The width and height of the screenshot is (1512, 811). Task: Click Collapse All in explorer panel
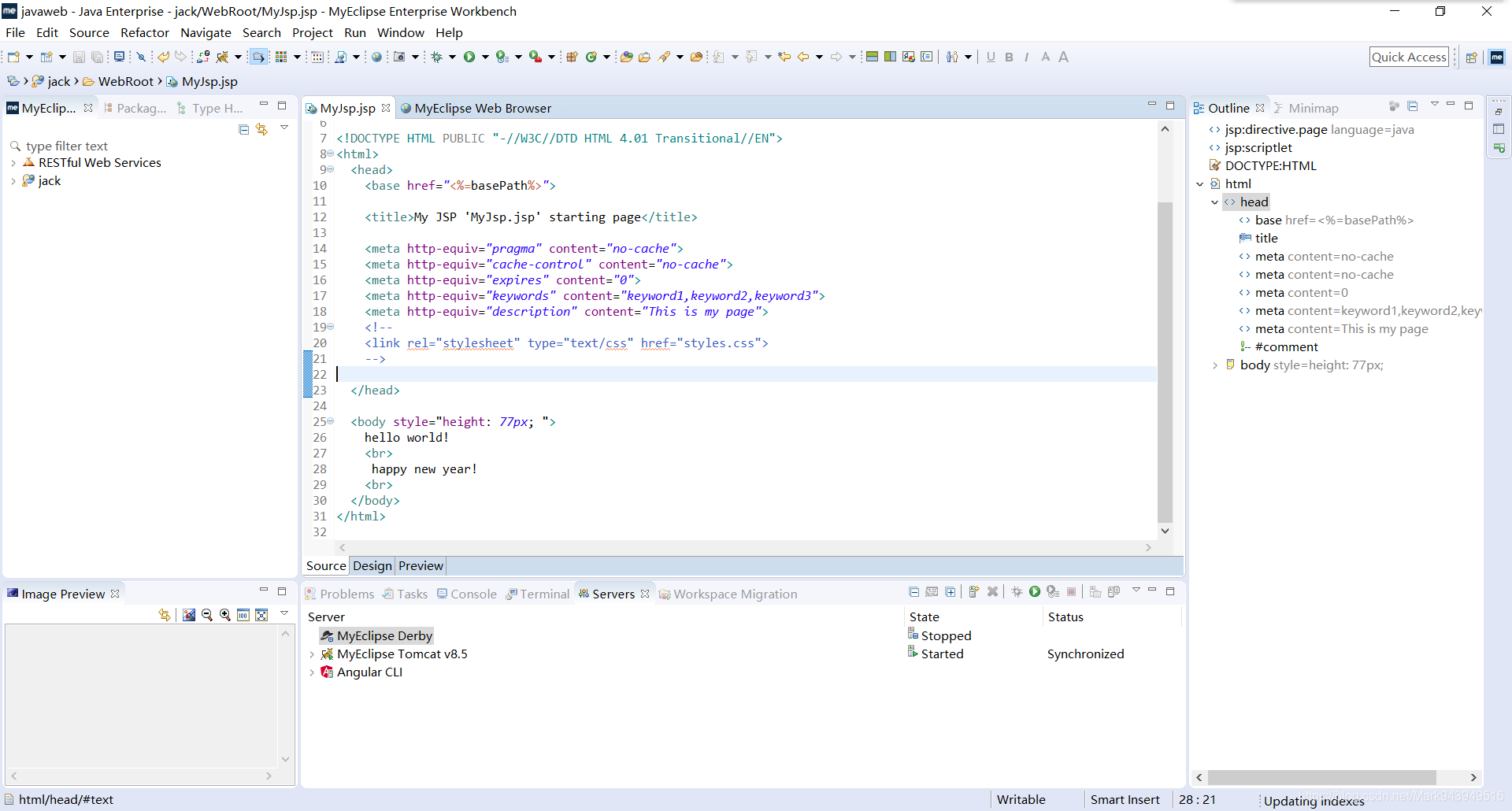point(244,129)
